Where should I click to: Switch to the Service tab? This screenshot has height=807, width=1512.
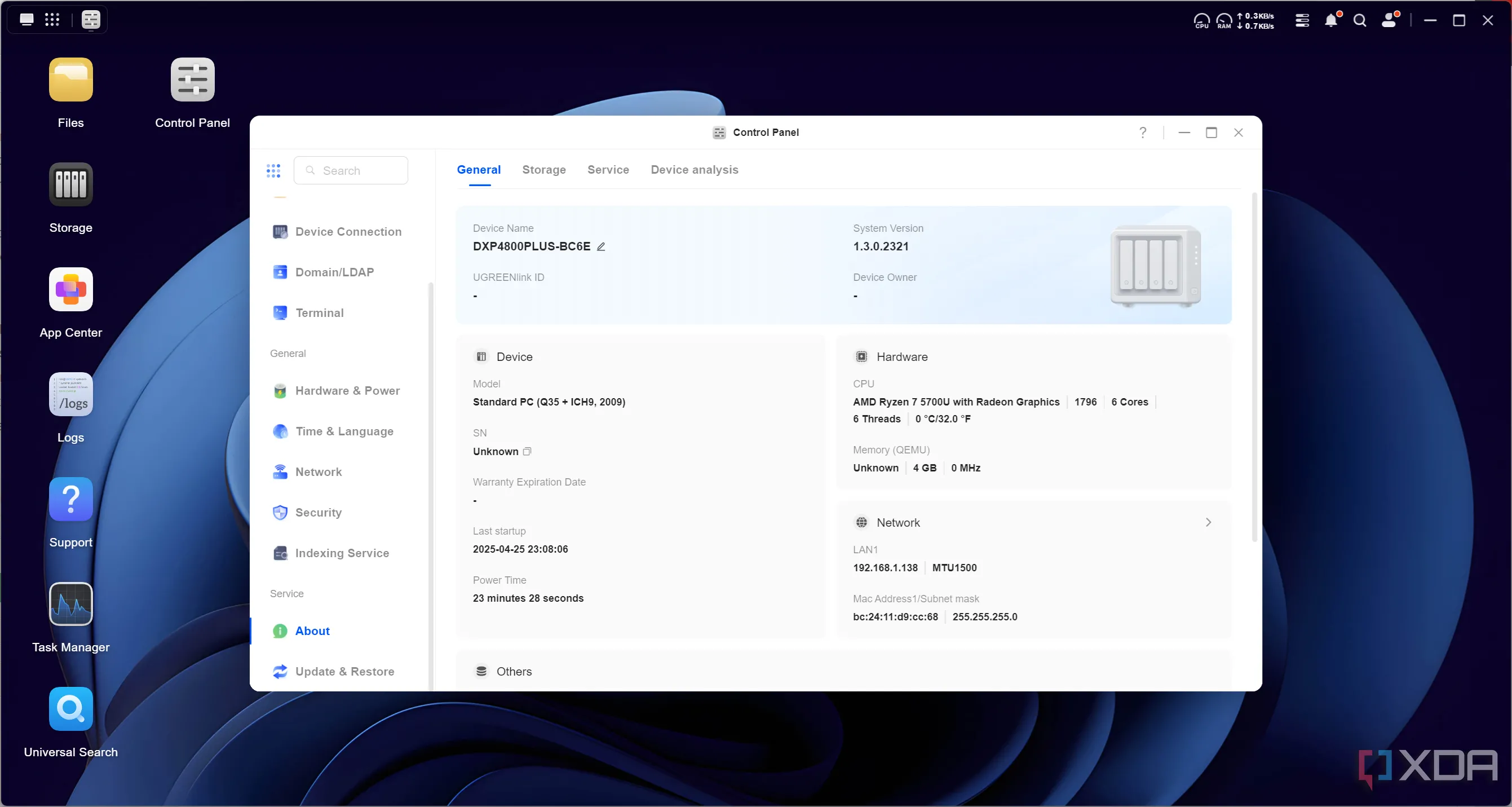pos(608,170)
